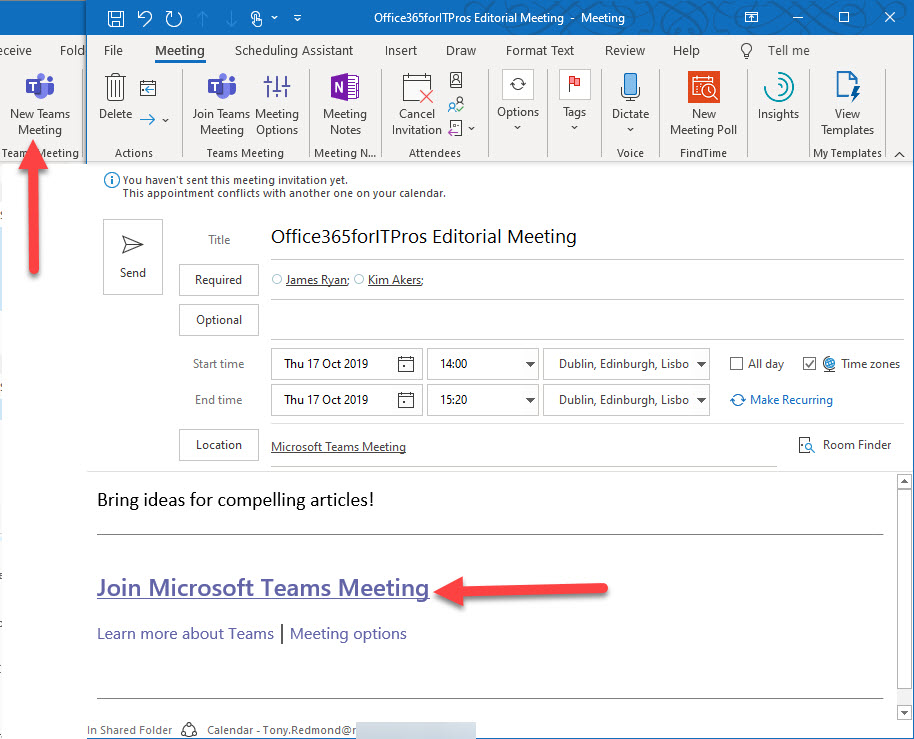Image resolution: width=914 pixels, height=739 pixels.
Task: Expand the end time 15:20 dropdown
Action: coord(530,400)
